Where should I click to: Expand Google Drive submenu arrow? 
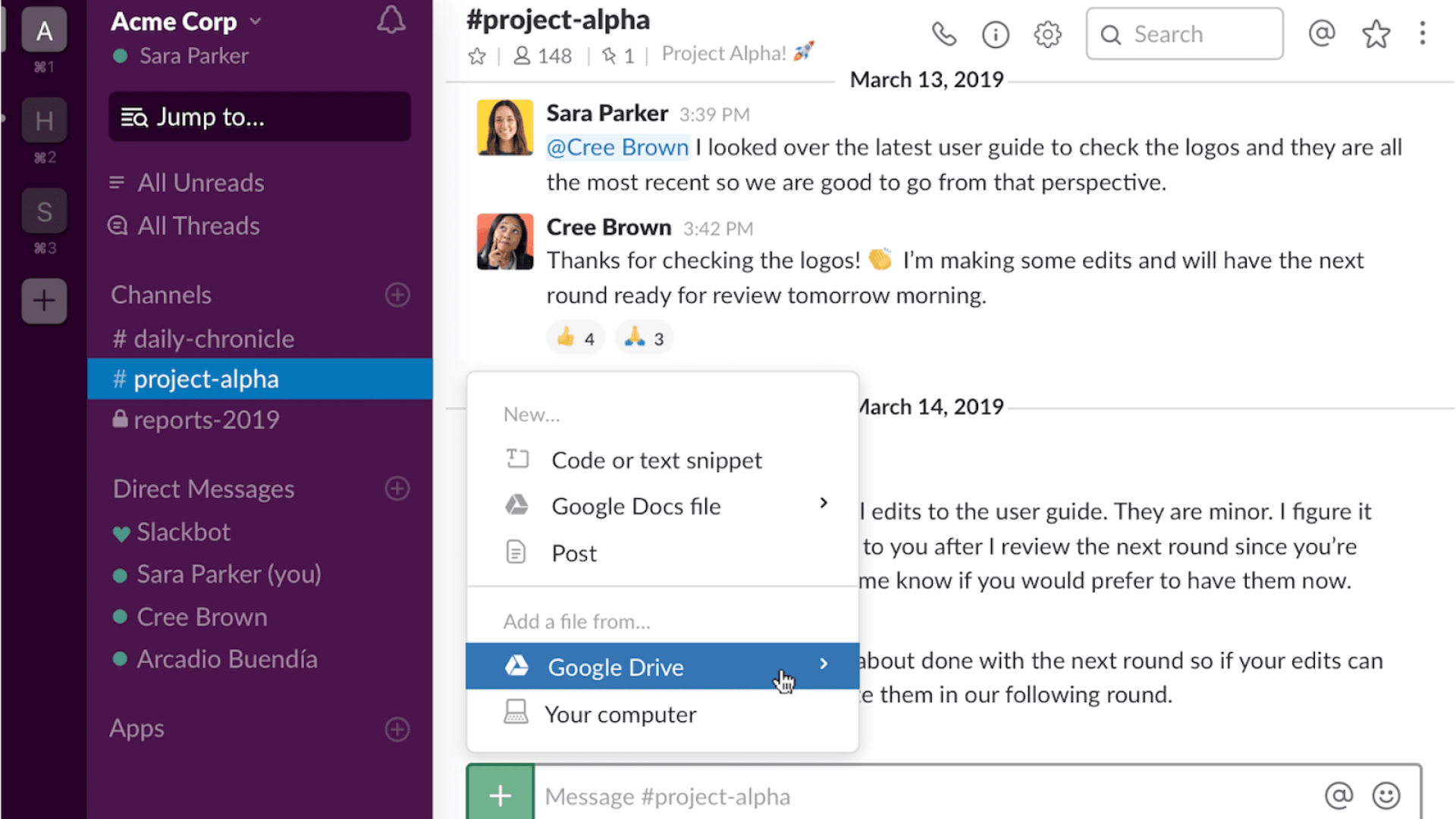coord(824,664)
